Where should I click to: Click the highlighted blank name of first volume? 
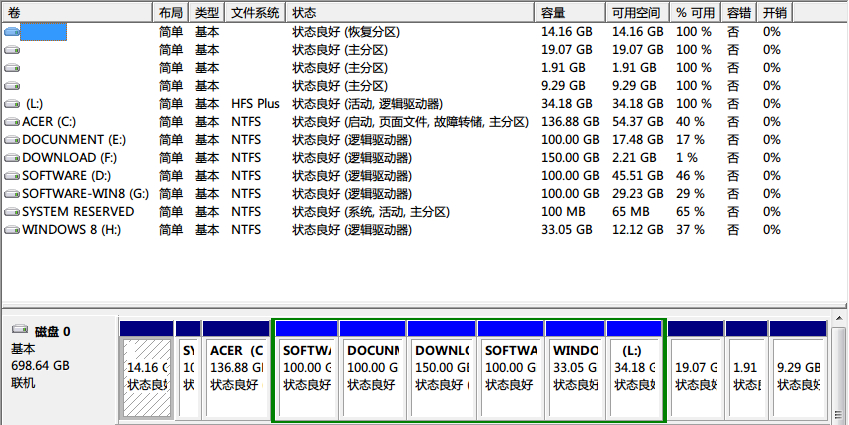43,32
